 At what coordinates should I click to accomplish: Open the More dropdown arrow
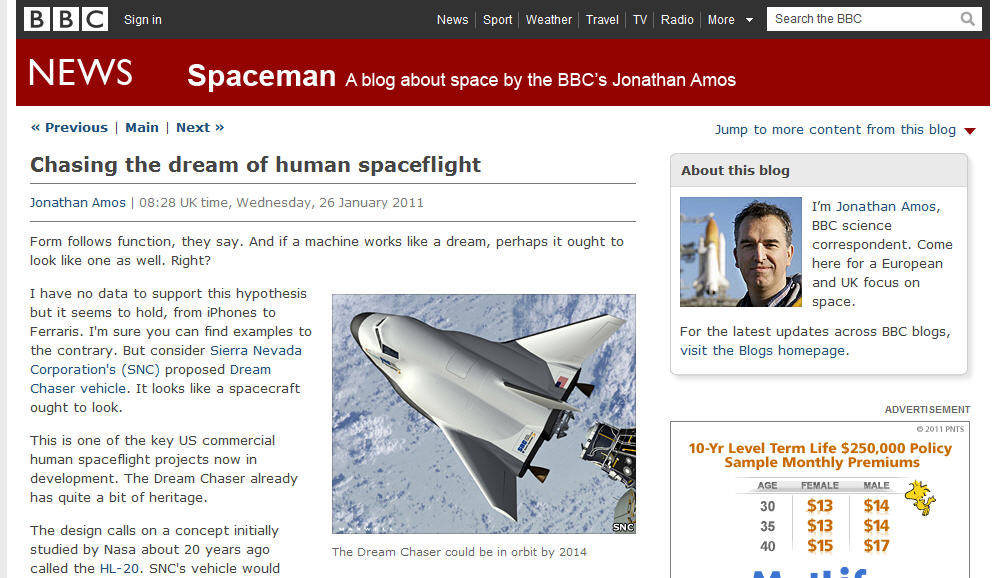749,20
